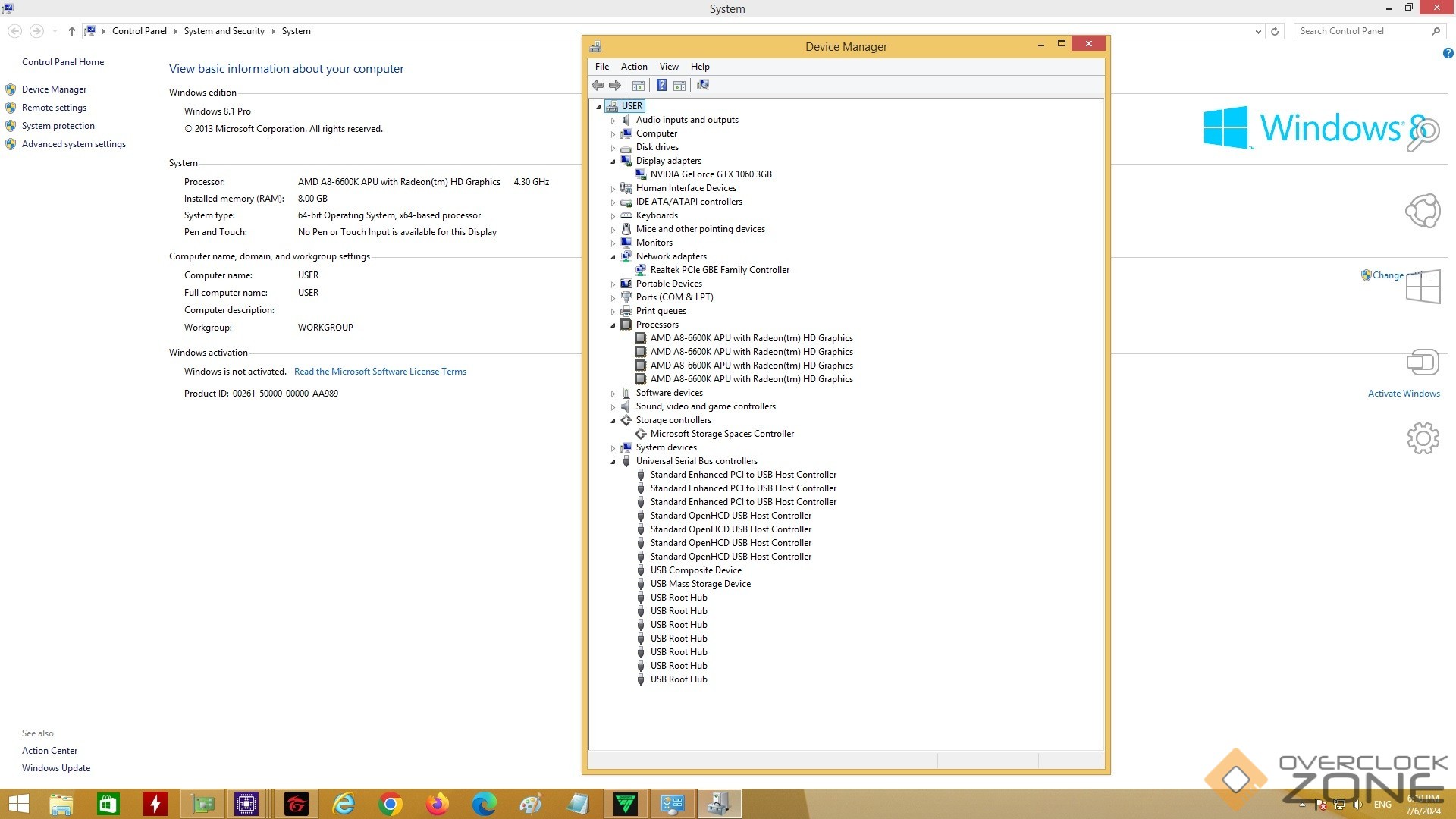Open the View menu in Device Manager

coord(668,67)
